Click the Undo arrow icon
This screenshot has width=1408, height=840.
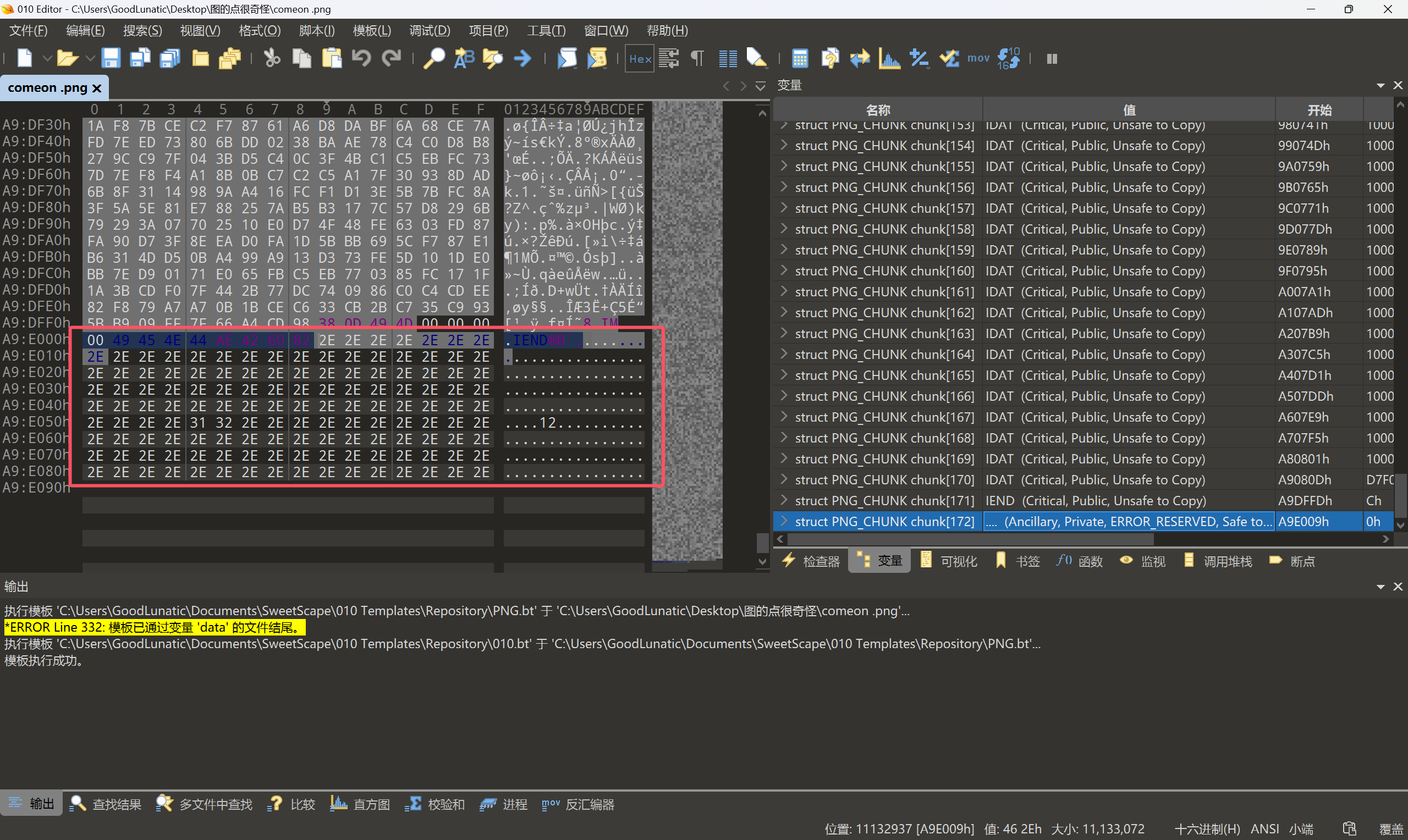click(361, 58)
